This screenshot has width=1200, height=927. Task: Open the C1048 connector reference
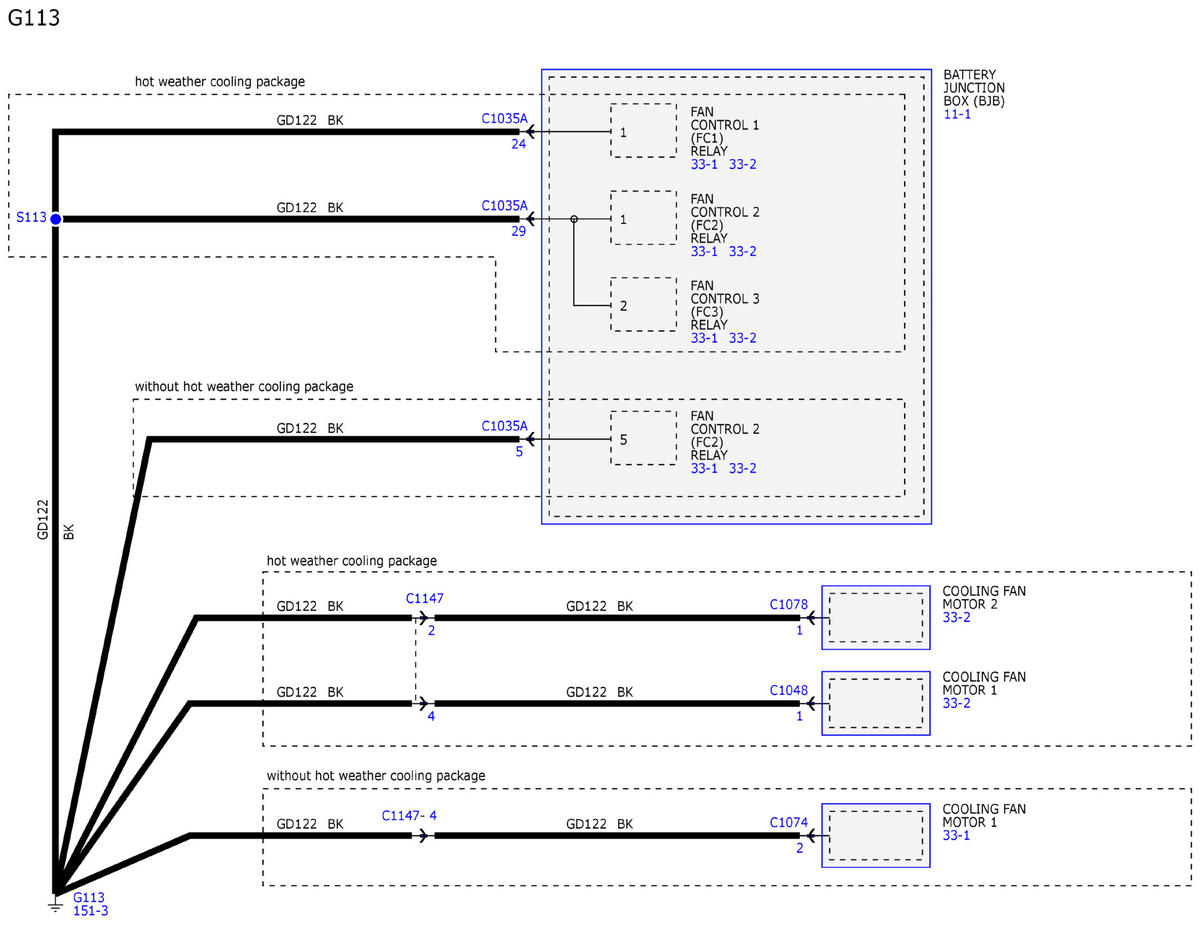pyautogui.click(x=787, y=691)
